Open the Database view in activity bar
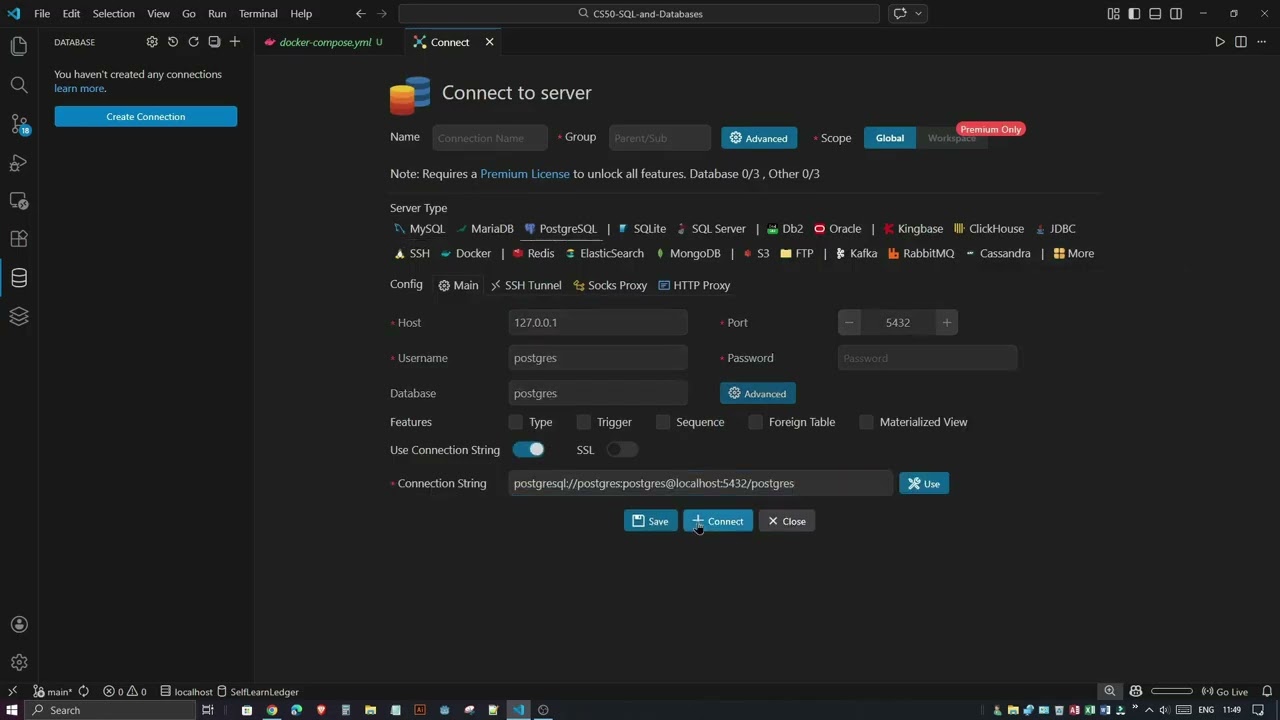This screenshot has width=1280, height=720. 18,278
